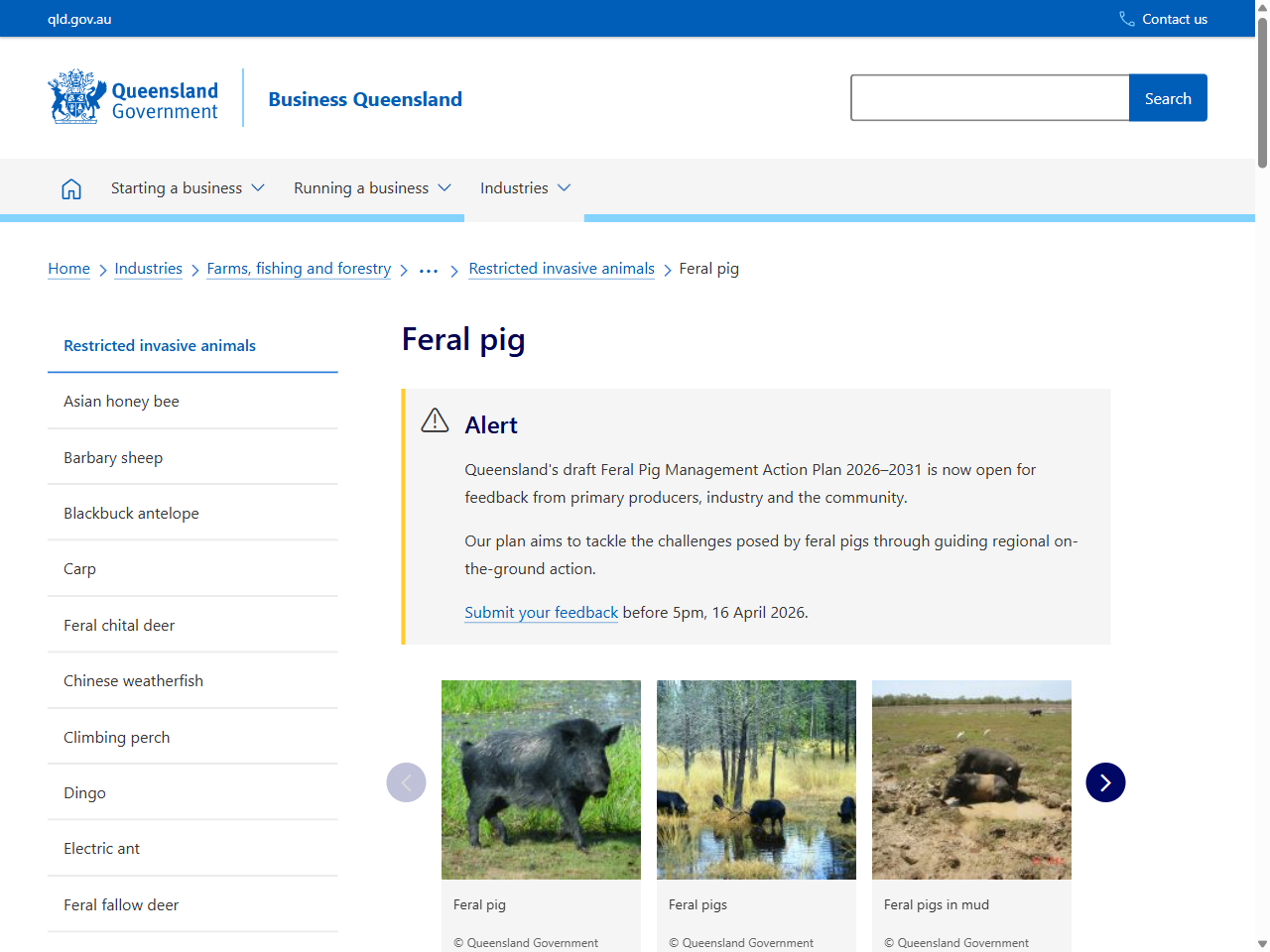Expand the Starting a business dropdown
The image size is (1270, 952).
(x=187, y=187)
